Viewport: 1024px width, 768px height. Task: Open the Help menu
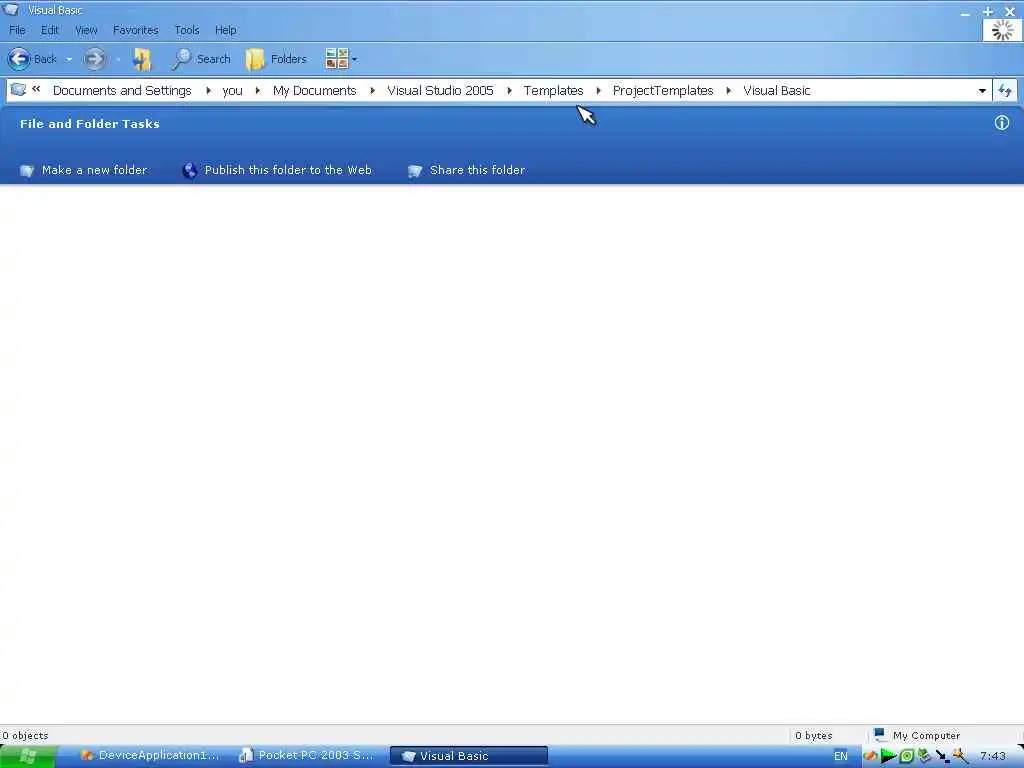225,30
